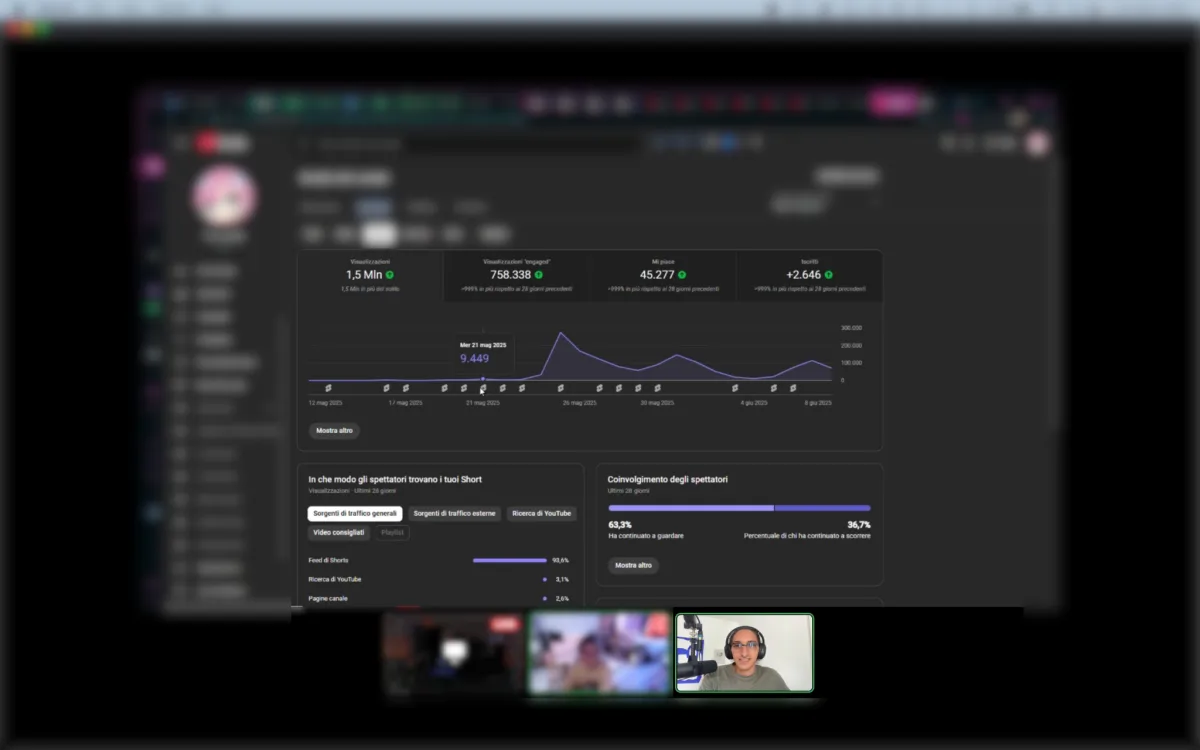The width and height of the screenshot is (1200, 750).
Task: Click the green up arrow beside 1,5 Mln
Action: pos(390,274)
